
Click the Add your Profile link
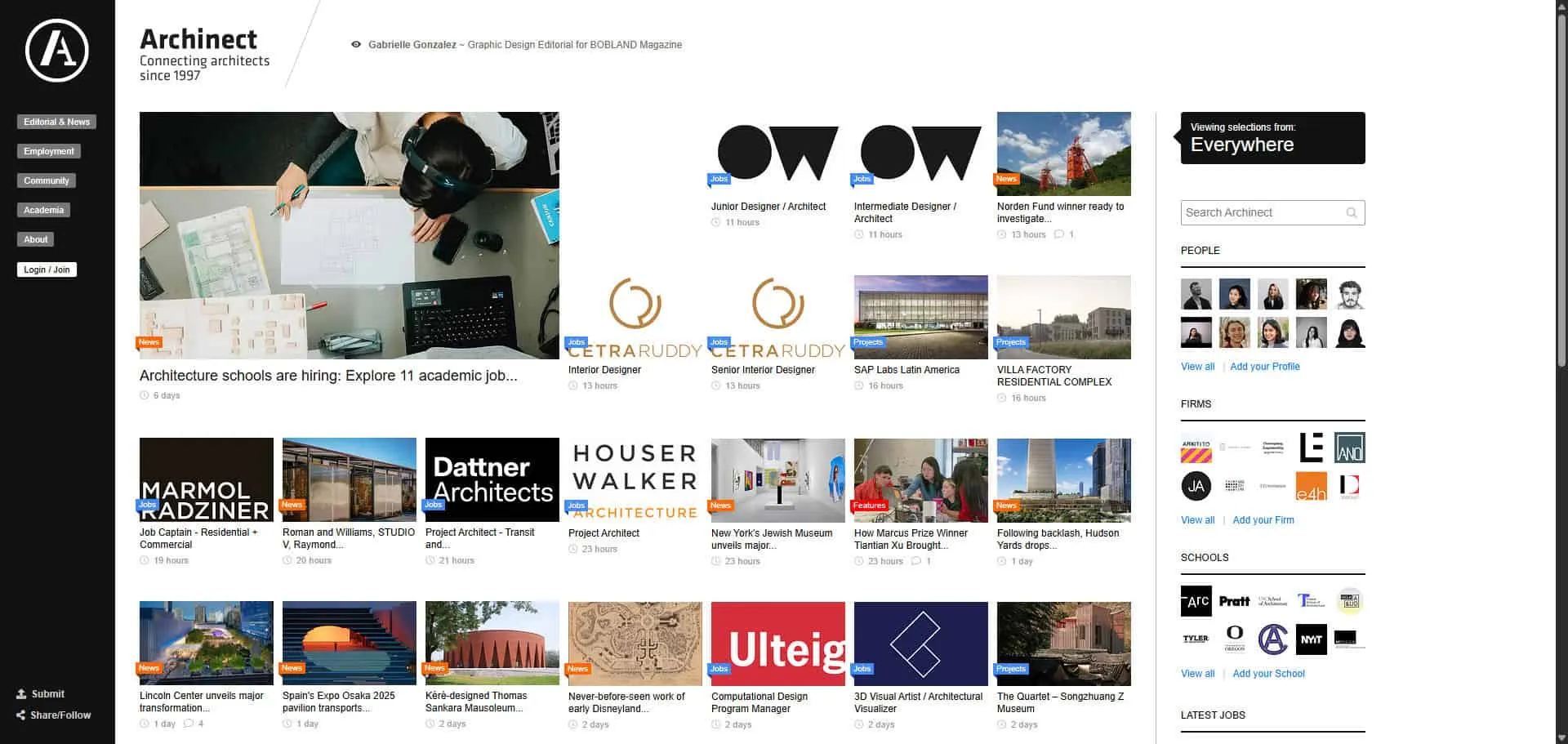(1264, 367)
